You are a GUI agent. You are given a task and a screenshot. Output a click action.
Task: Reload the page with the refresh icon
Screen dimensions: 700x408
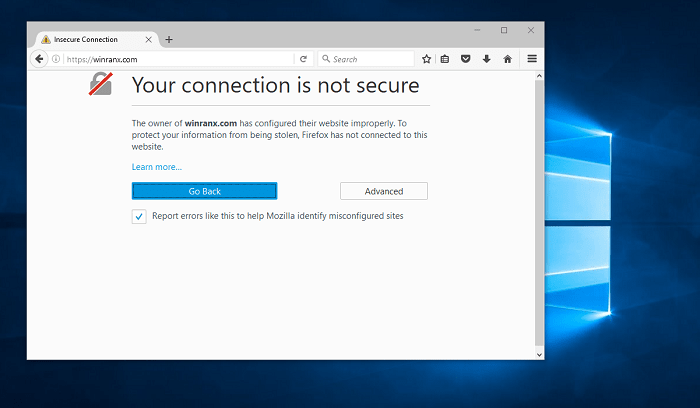304,59
